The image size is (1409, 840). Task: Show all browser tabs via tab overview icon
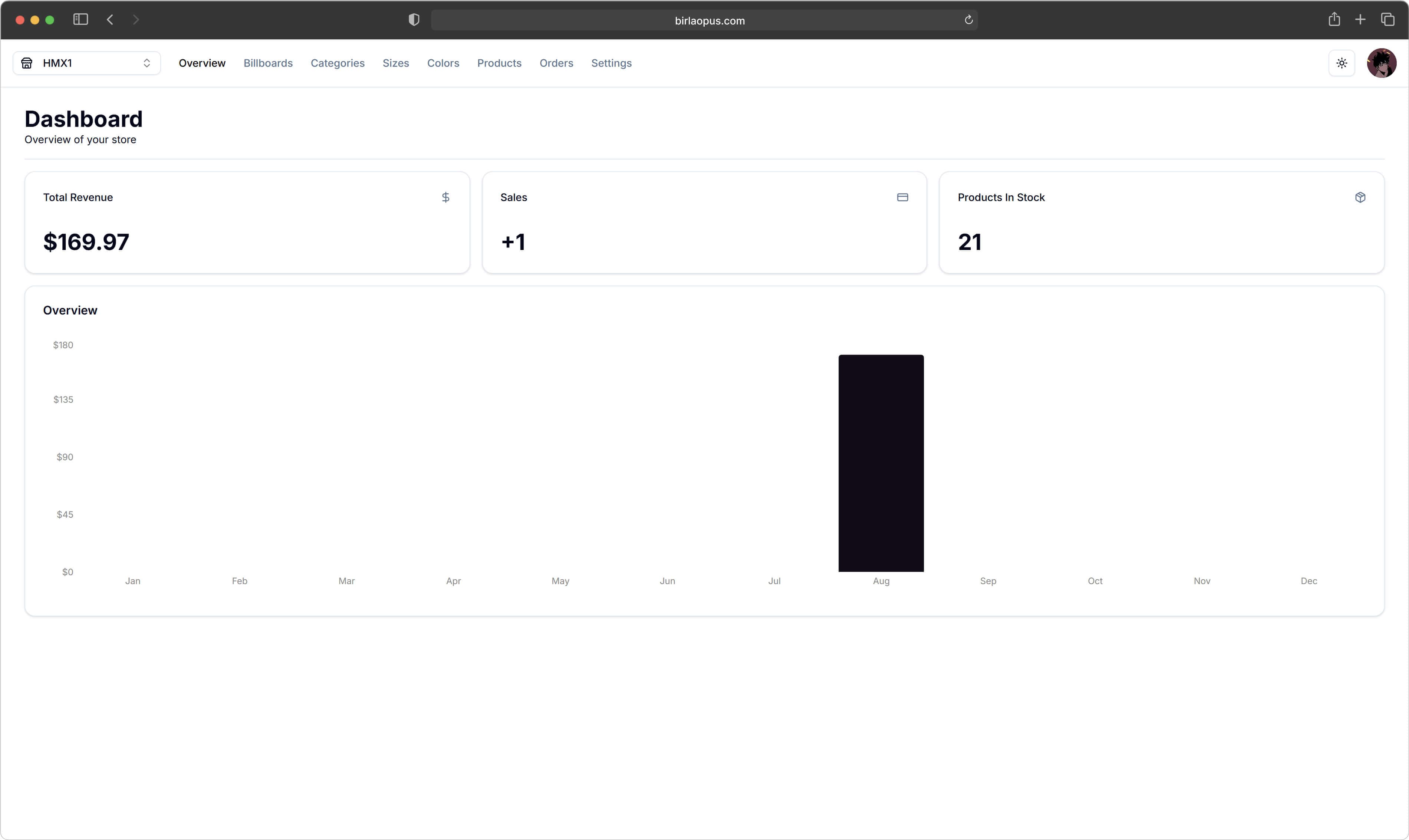(1388, 19)
